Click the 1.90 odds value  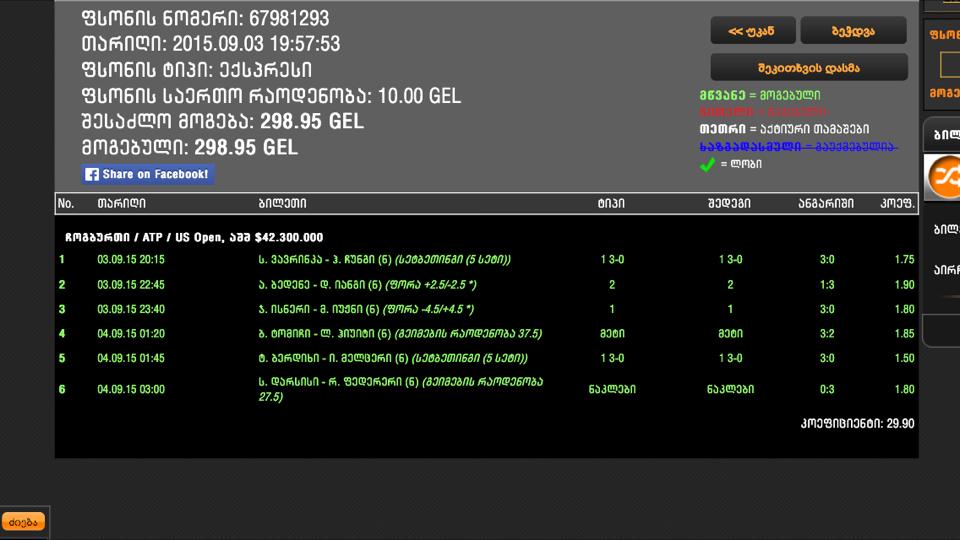tap(904, 285)
